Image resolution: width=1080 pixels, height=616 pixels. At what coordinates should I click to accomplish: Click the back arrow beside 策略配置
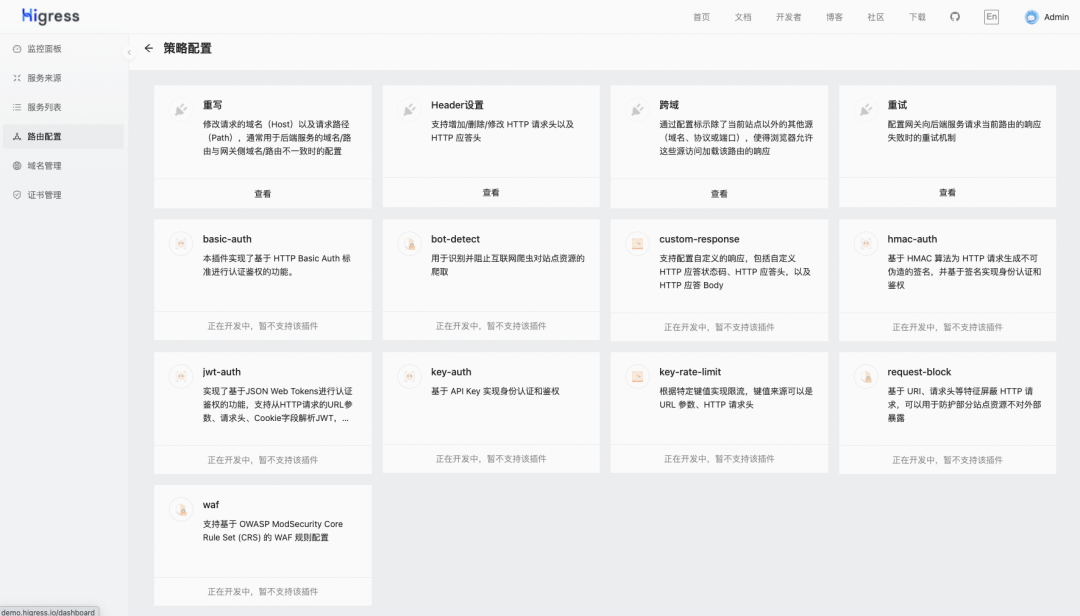coord(149,48)
